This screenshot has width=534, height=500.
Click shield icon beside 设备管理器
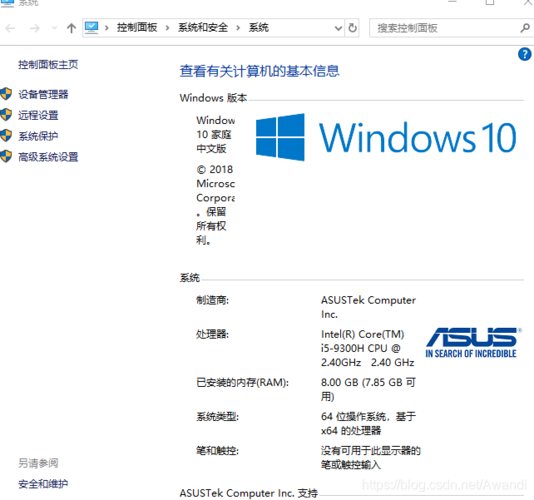coord(6,94)
